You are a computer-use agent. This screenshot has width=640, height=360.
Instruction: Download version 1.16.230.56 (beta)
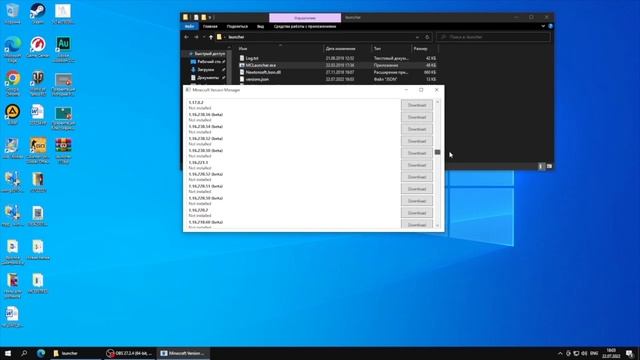[417, 117]
